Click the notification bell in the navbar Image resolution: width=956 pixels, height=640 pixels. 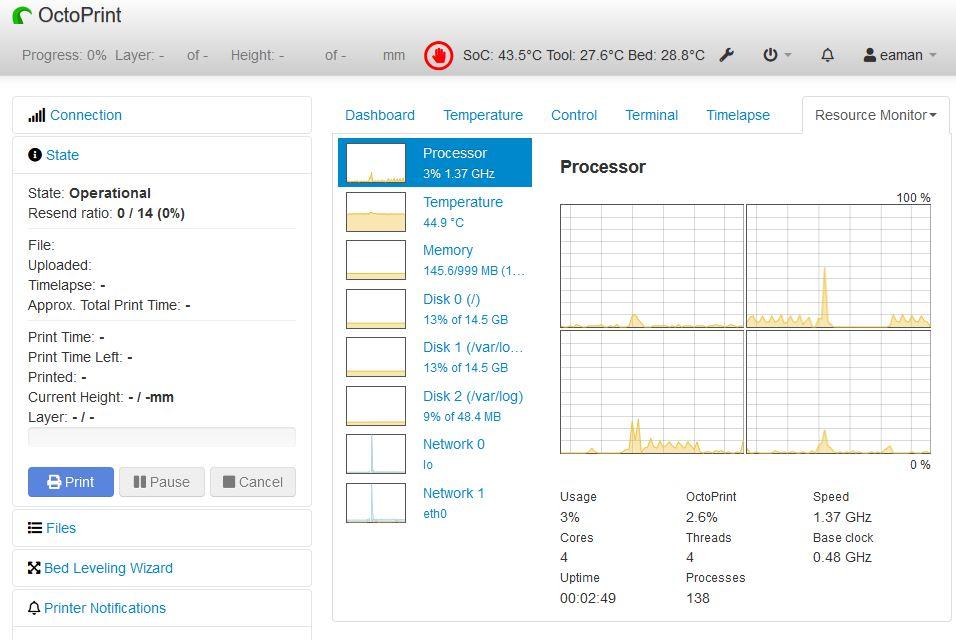click(x=827, y=55)
